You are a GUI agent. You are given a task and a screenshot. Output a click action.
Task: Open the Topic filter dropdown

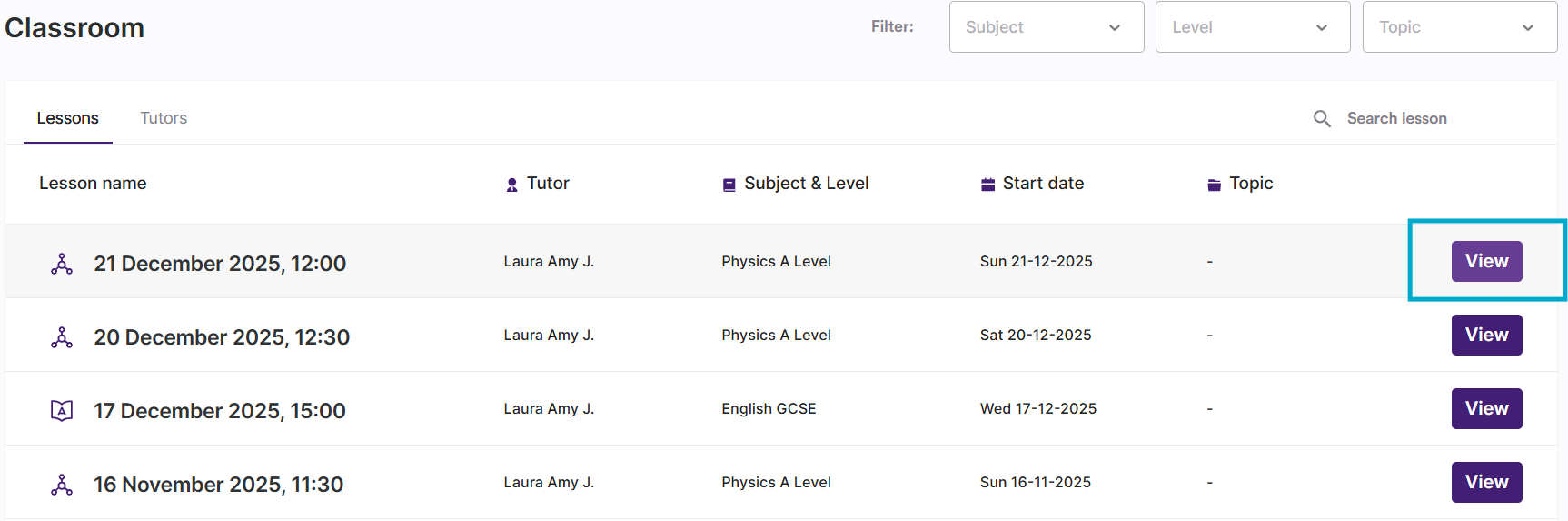click(1459, 27)
